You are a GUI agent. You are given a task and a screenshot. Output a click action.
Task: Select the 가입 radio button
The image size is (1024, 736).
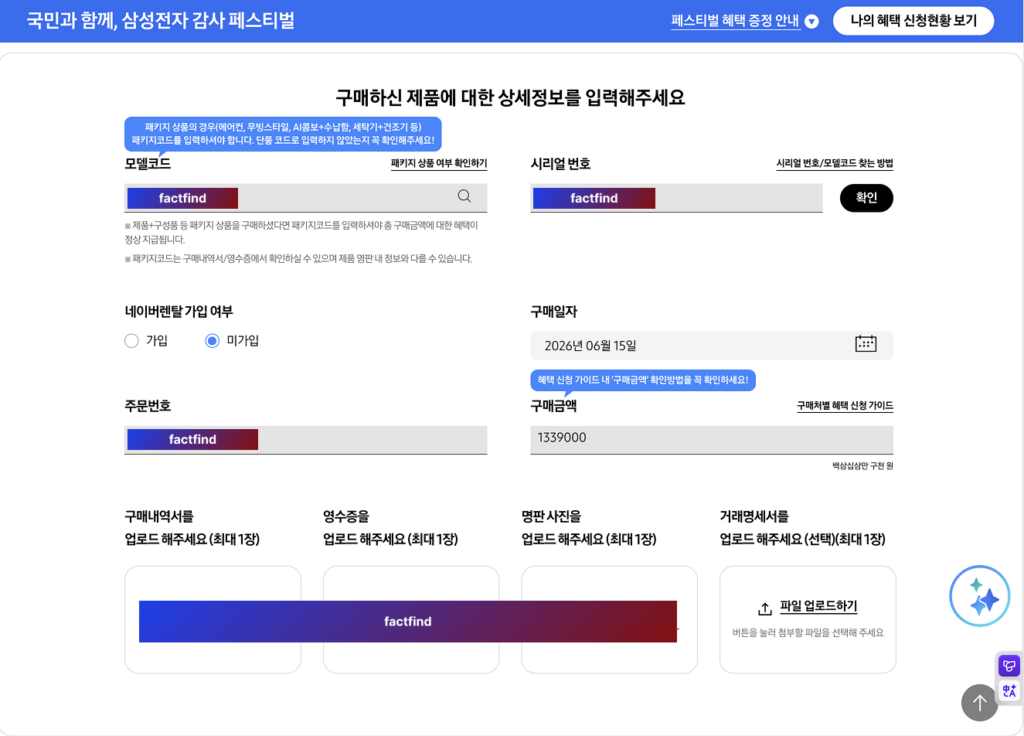coord(131,341)
